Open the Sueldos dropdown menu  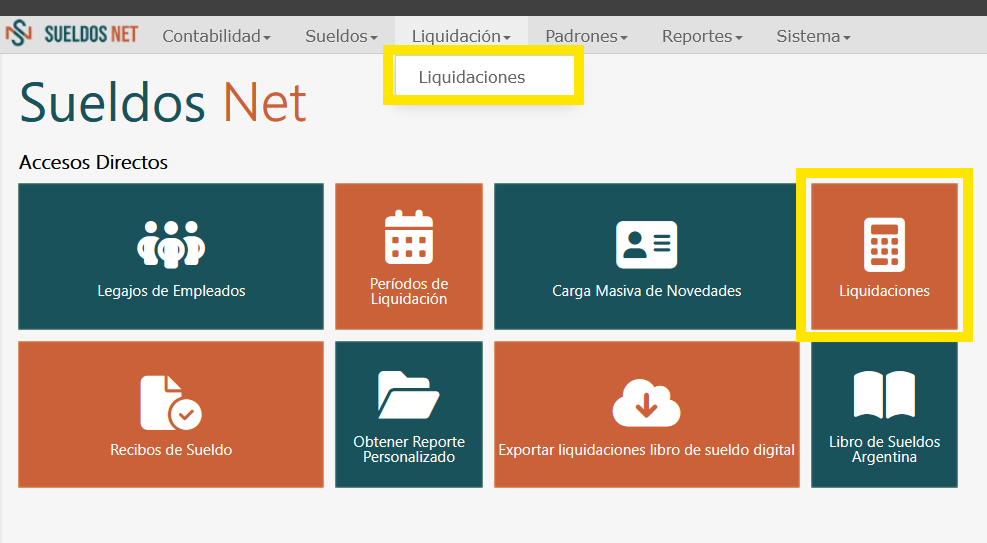tap(341, 36)
